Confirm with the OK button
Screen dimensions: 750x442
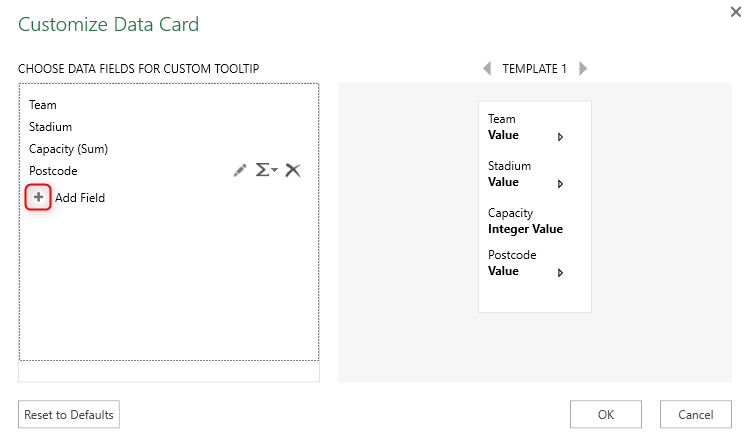pos(606,414)
